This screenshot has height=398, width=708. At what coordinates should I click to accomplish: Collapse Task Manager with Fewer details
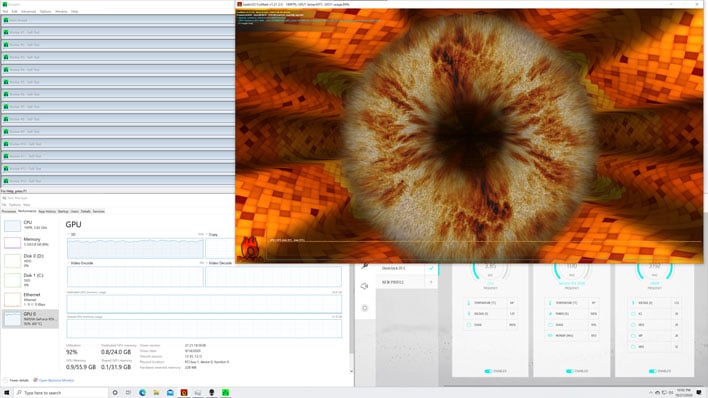(16, 380)
